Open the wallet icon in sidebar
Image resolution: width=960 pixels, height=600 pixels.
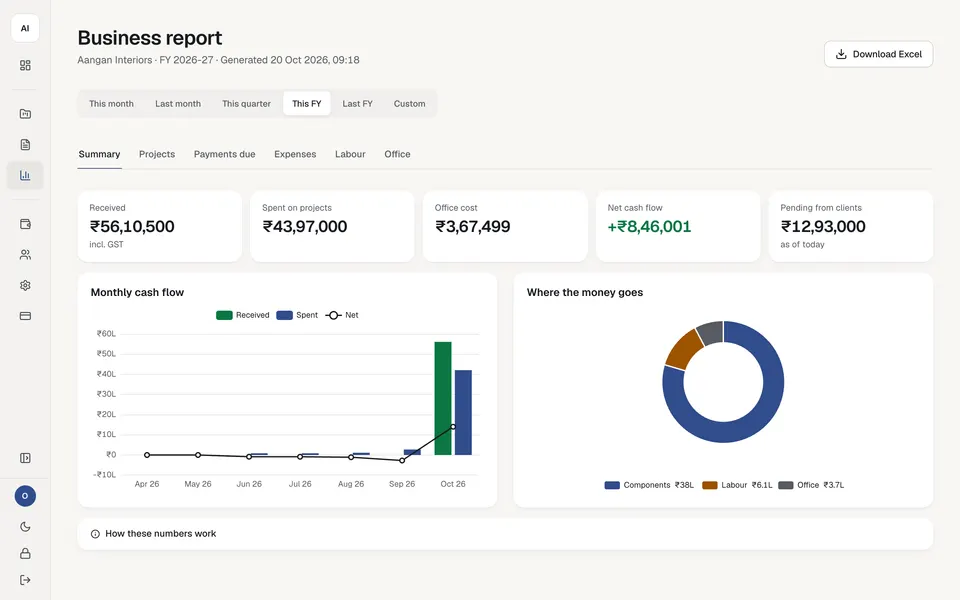tap(25, 224)
